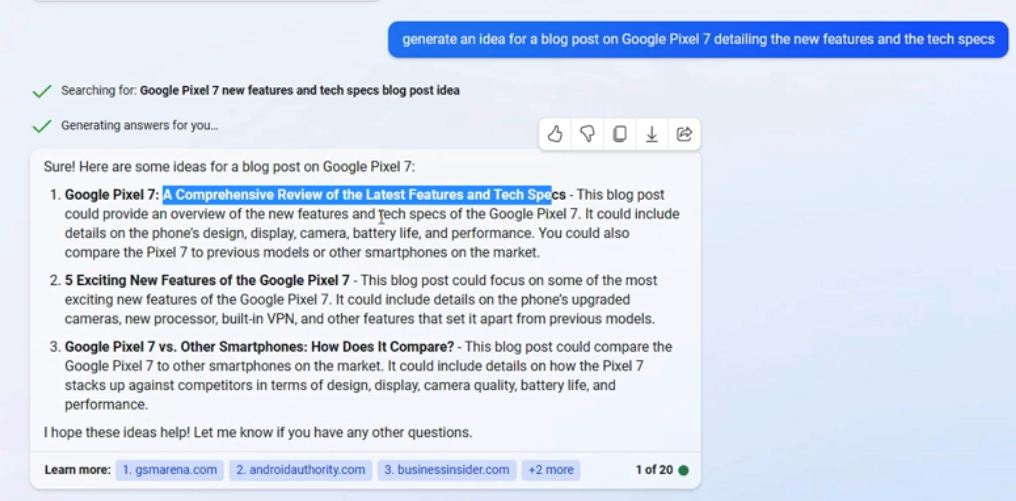Click the bold search query text
Image resolution: width=1016 pixels, height=501 pixels.
[x=299, y=91]
